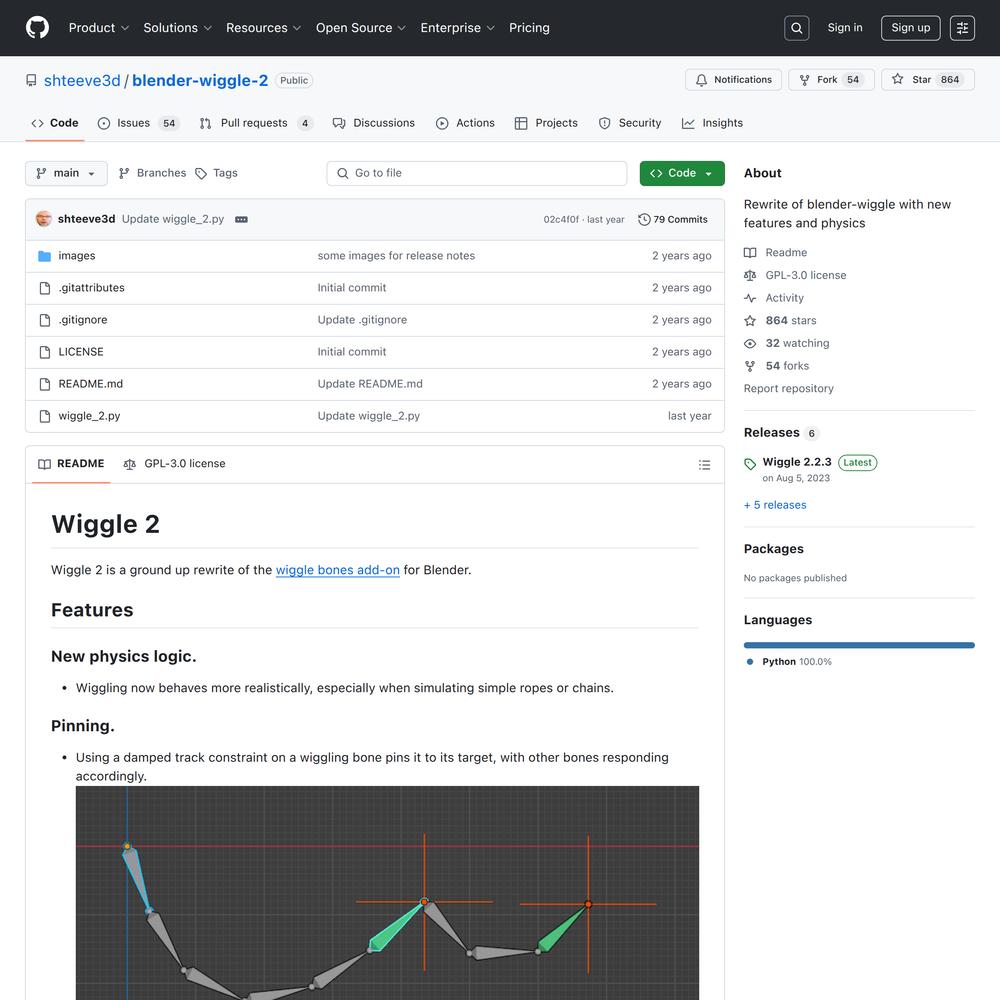Click the + 5 releases link
This screenshot has height=1000, width=1000.
(775, 505)
